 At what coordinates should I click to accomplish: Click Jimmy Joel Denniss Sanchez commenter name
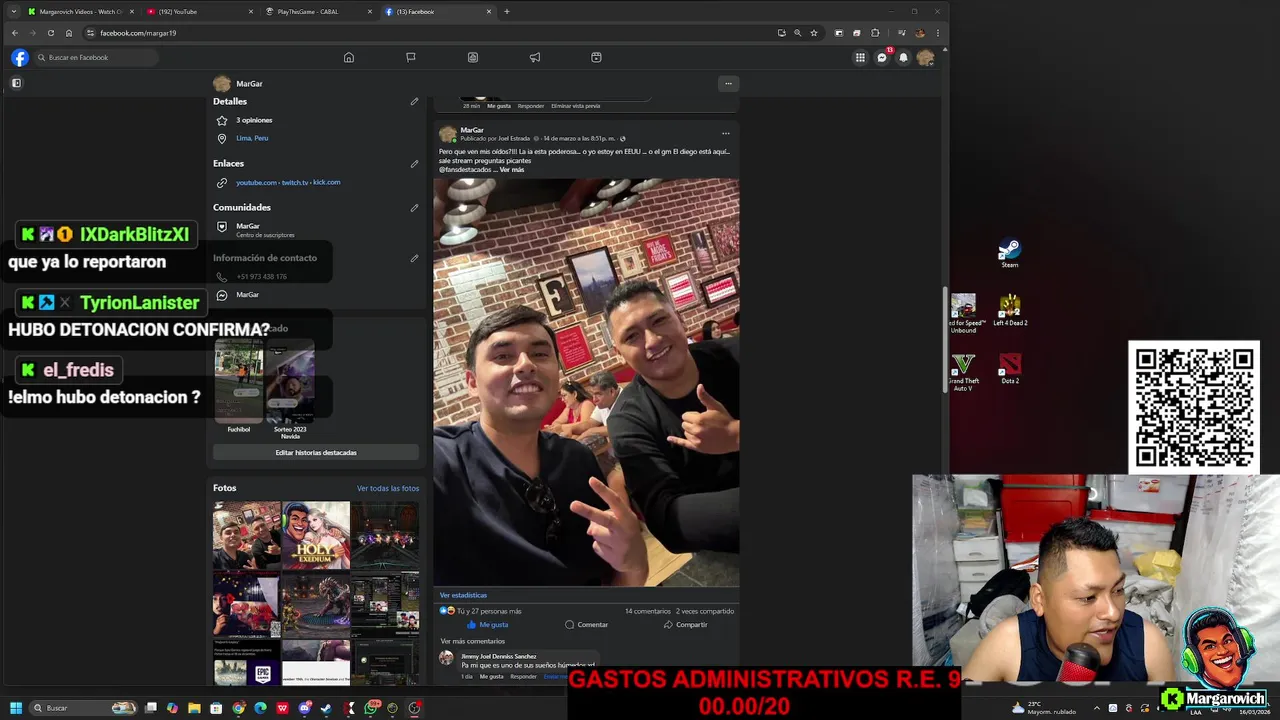[499, 656]
